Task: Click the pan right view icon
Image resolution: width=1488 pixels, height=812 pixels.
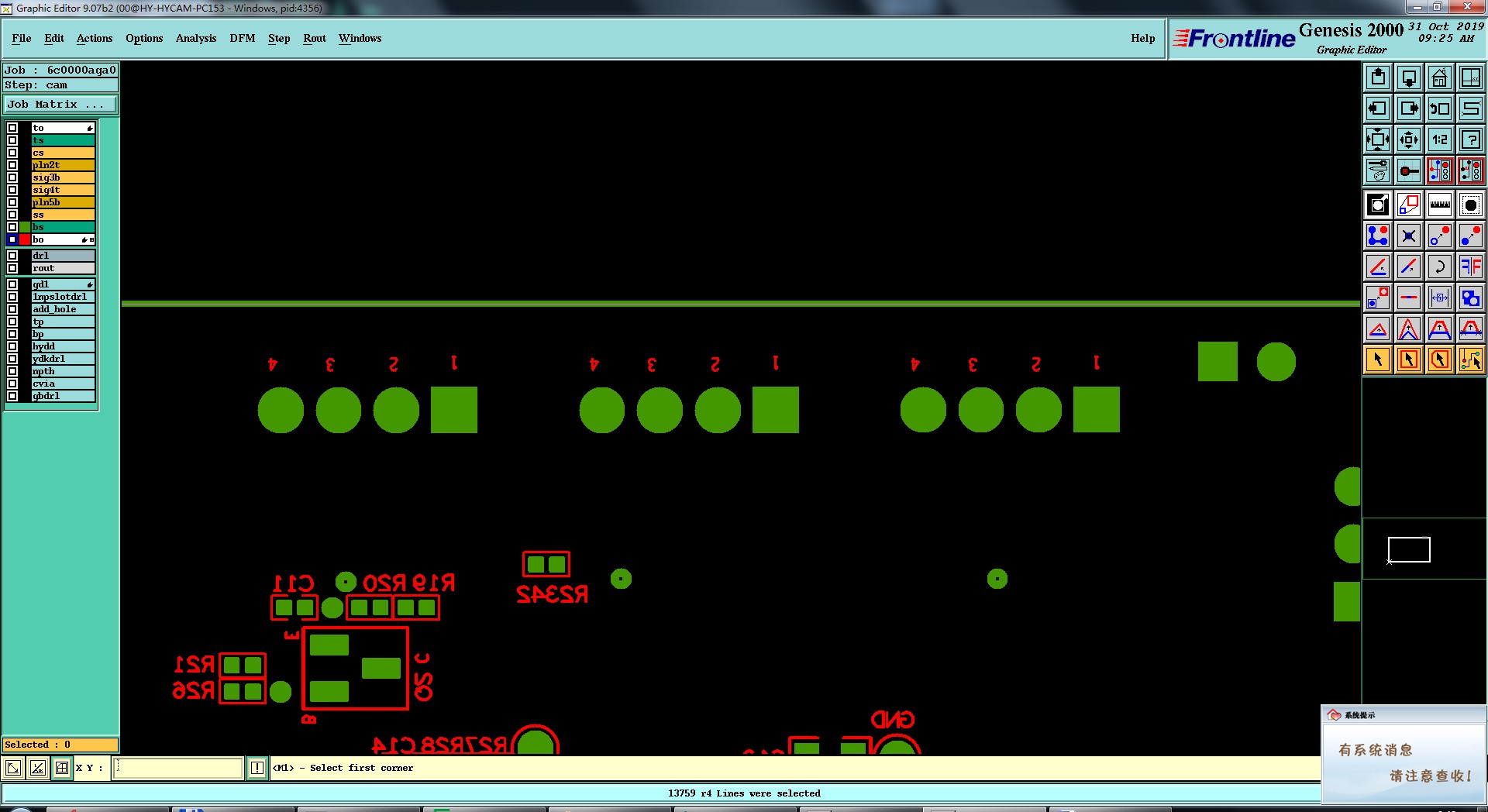Action: pyautogui.click(x=1409, y=108)
